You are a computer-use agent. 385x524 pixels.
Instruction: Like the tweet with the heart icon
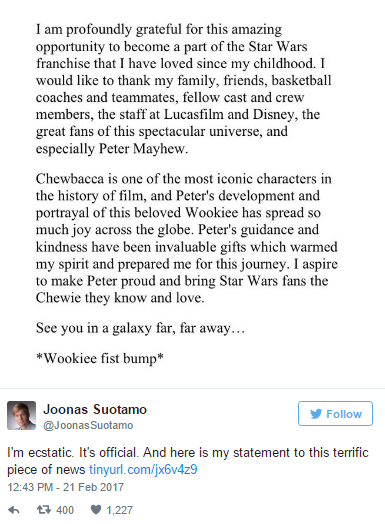(x=96, y=510)
